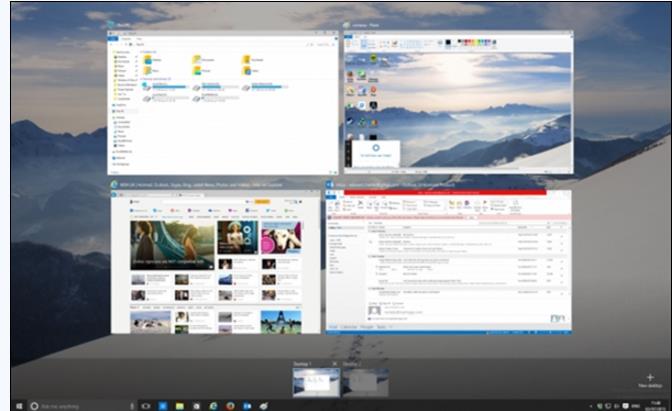Open the Firefox icon on the taskbar
672x411 pixels.
230,405
